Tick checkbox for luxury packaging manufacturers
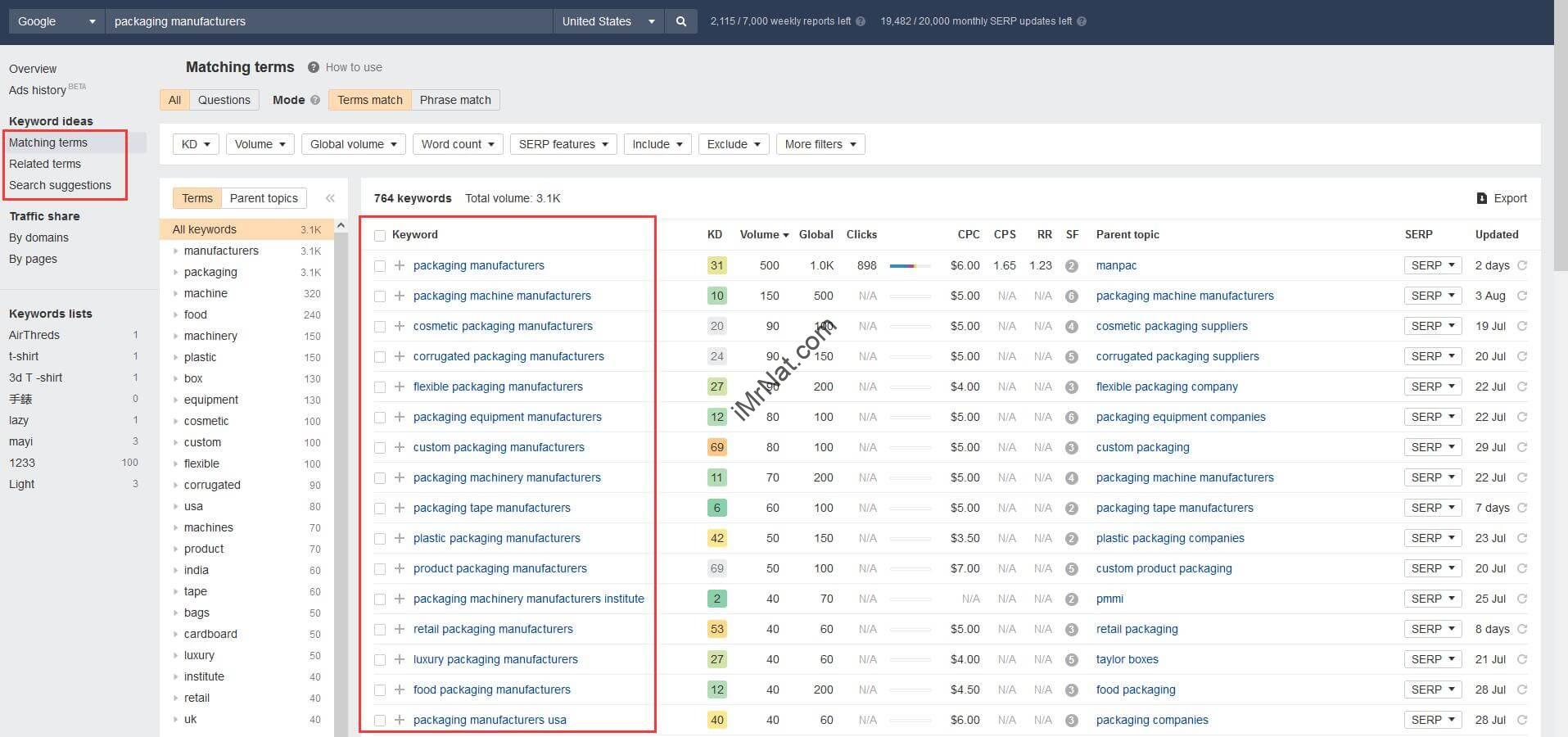The image size is (1568, 737). click(x=380, y=660)
